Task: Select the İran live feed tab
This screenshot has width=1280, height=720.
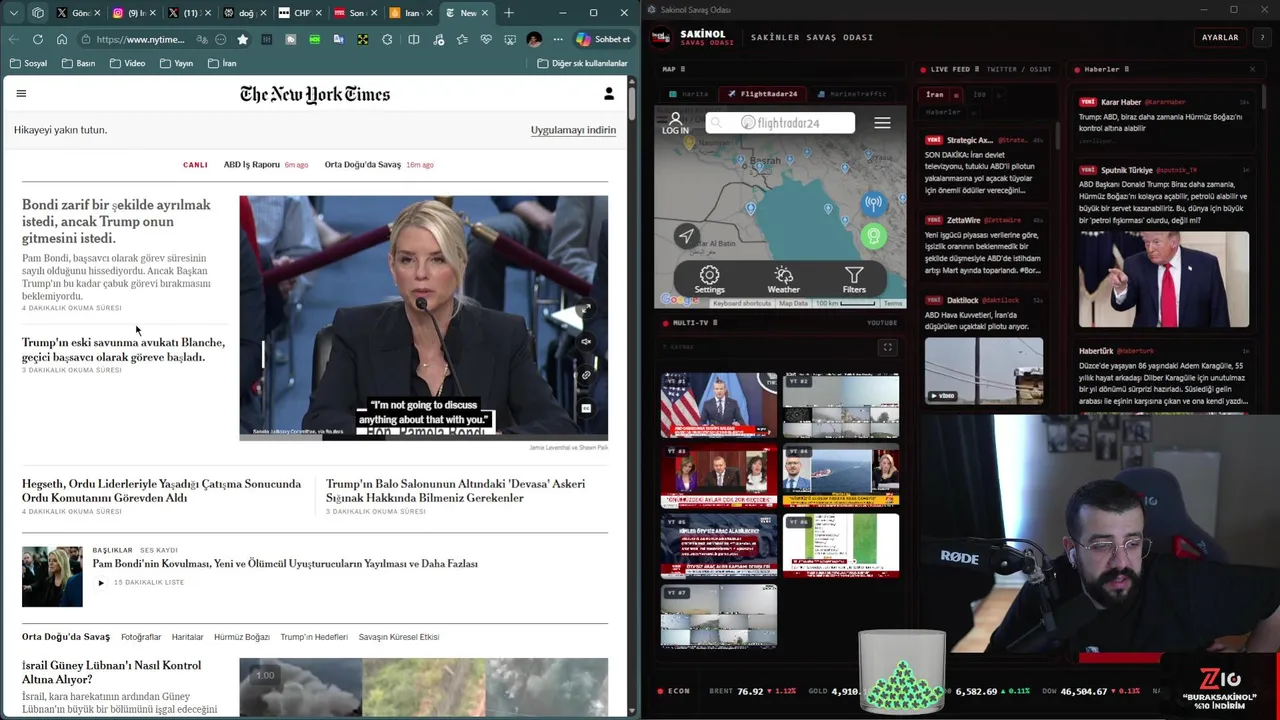Action: point(935,95)
